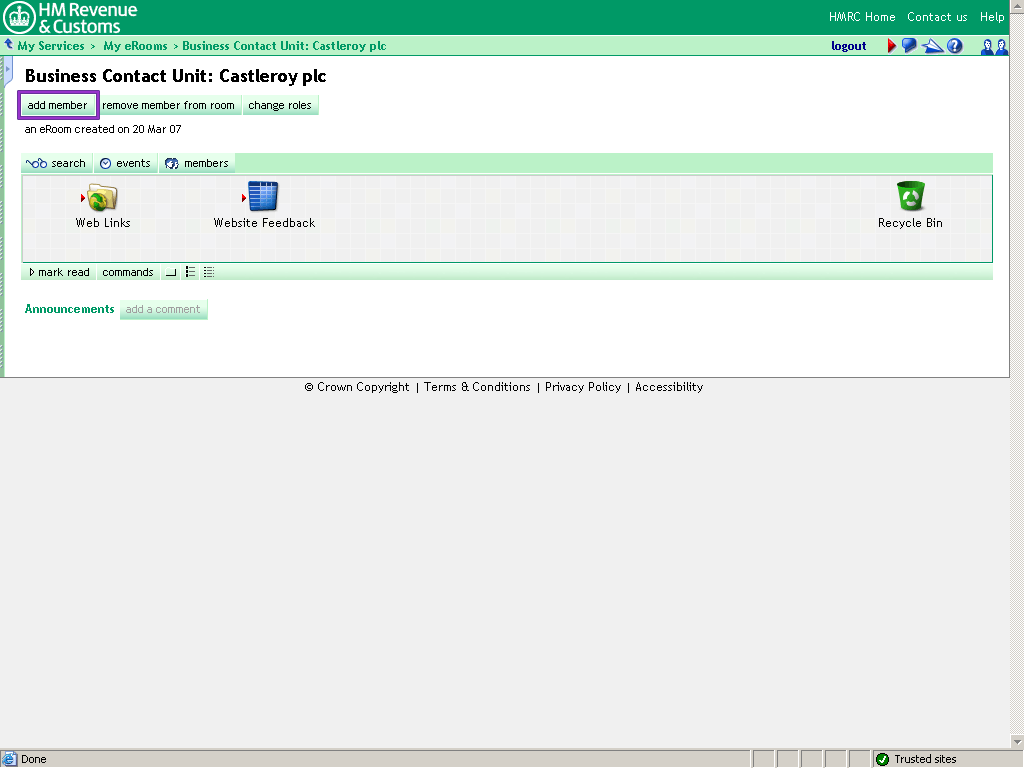
Task: Collapse the left sidebar panel
Action: [8, 70]
